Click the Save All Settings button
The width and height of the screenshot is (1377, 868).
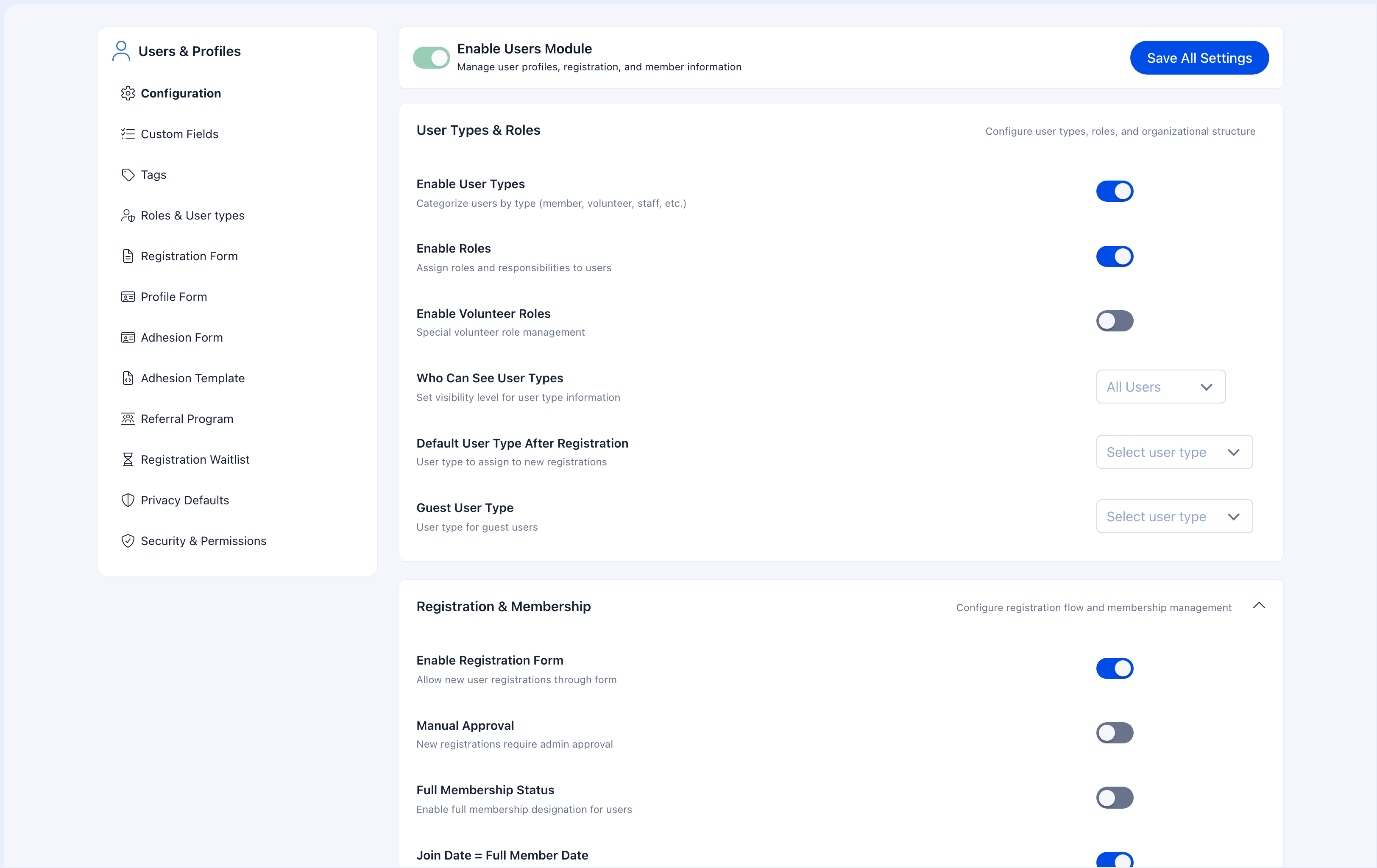pos(1199,57)
